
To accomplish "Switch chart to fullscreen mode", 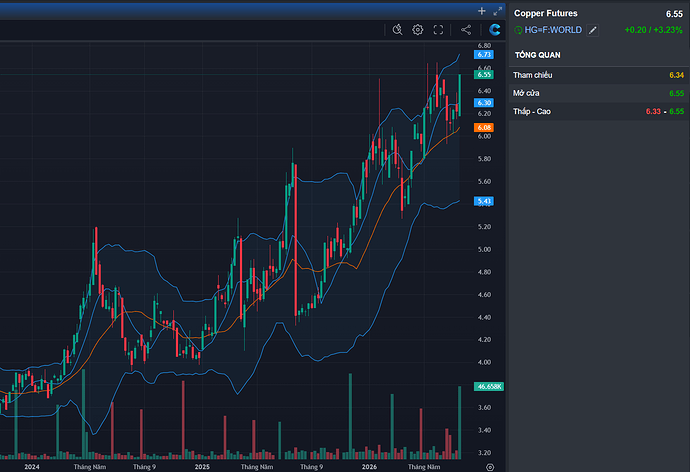I will [x=438, y=29].
